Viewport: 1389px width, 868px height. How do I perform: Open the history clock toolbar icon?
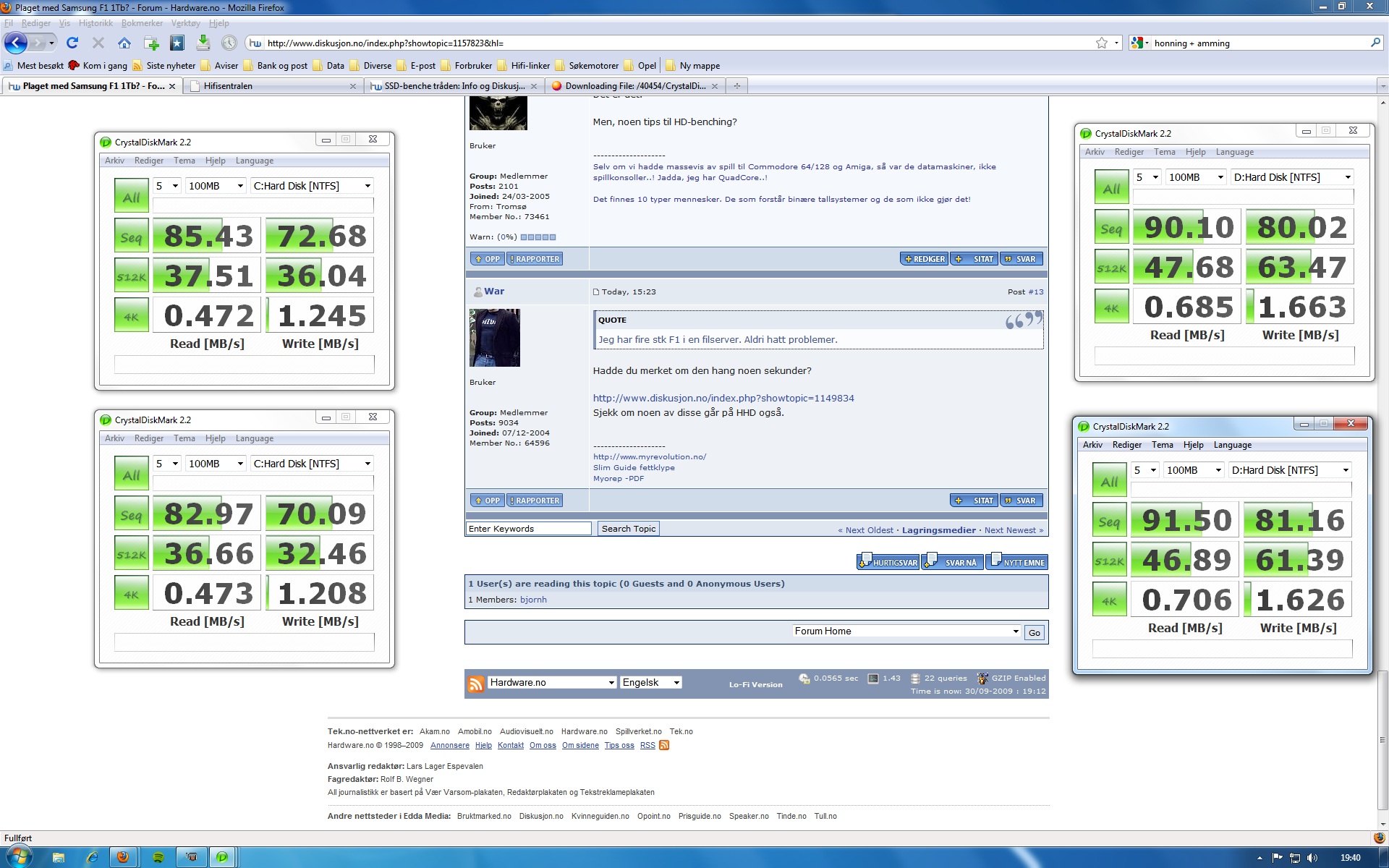pyautogui.click(x=229, y=43)
